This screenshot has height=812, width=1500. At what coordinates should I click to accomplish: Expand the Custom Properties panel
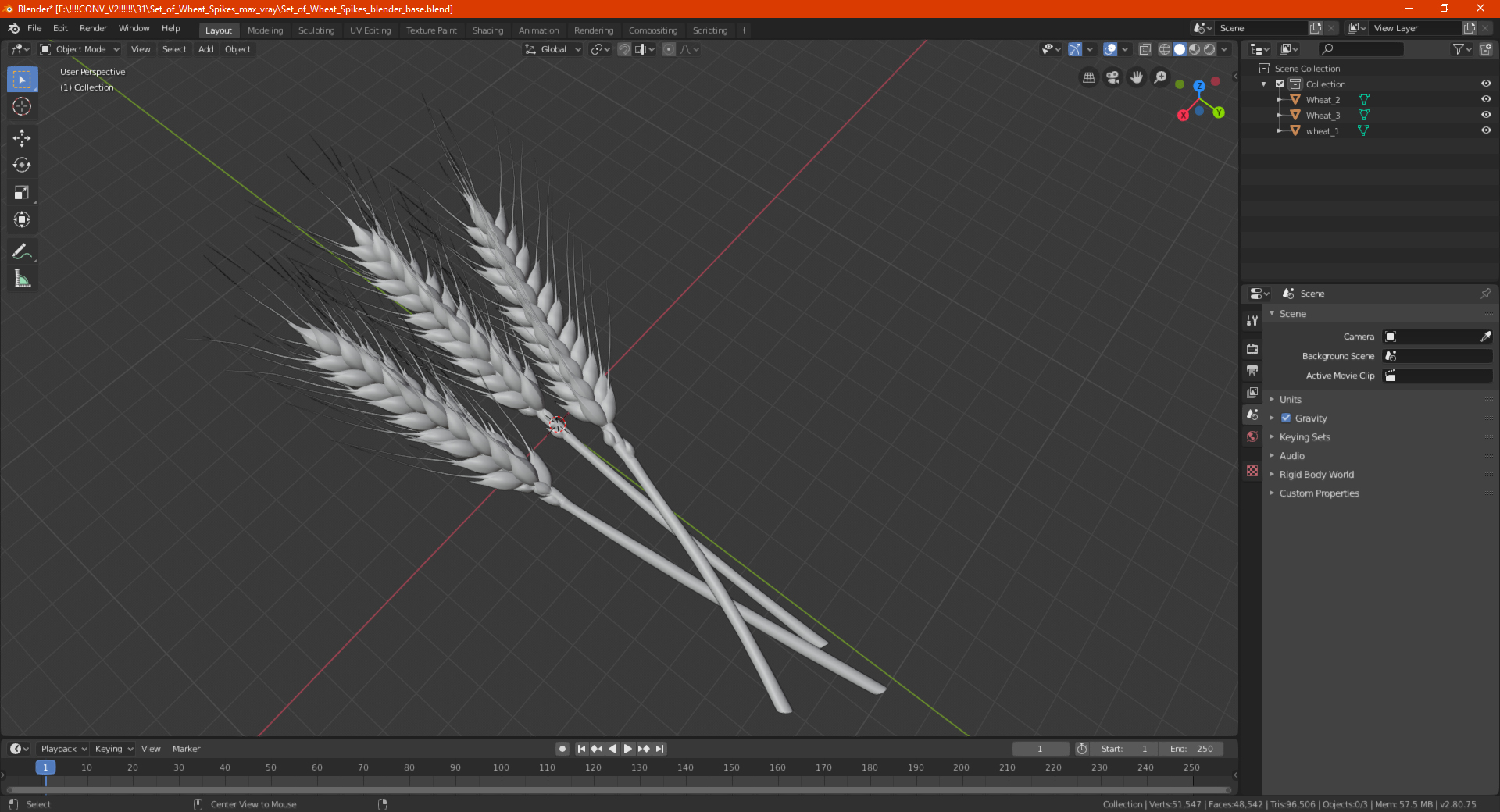(1319, 493)
